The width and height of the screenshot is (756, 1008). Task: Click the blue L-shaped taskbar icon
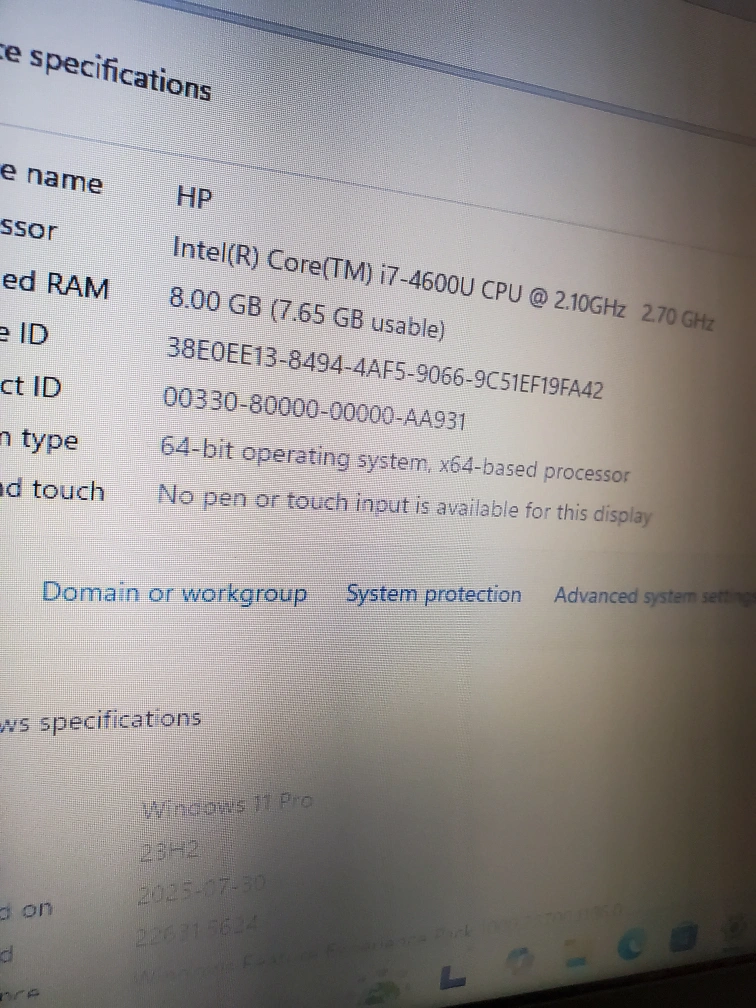(x=453, y=978)
